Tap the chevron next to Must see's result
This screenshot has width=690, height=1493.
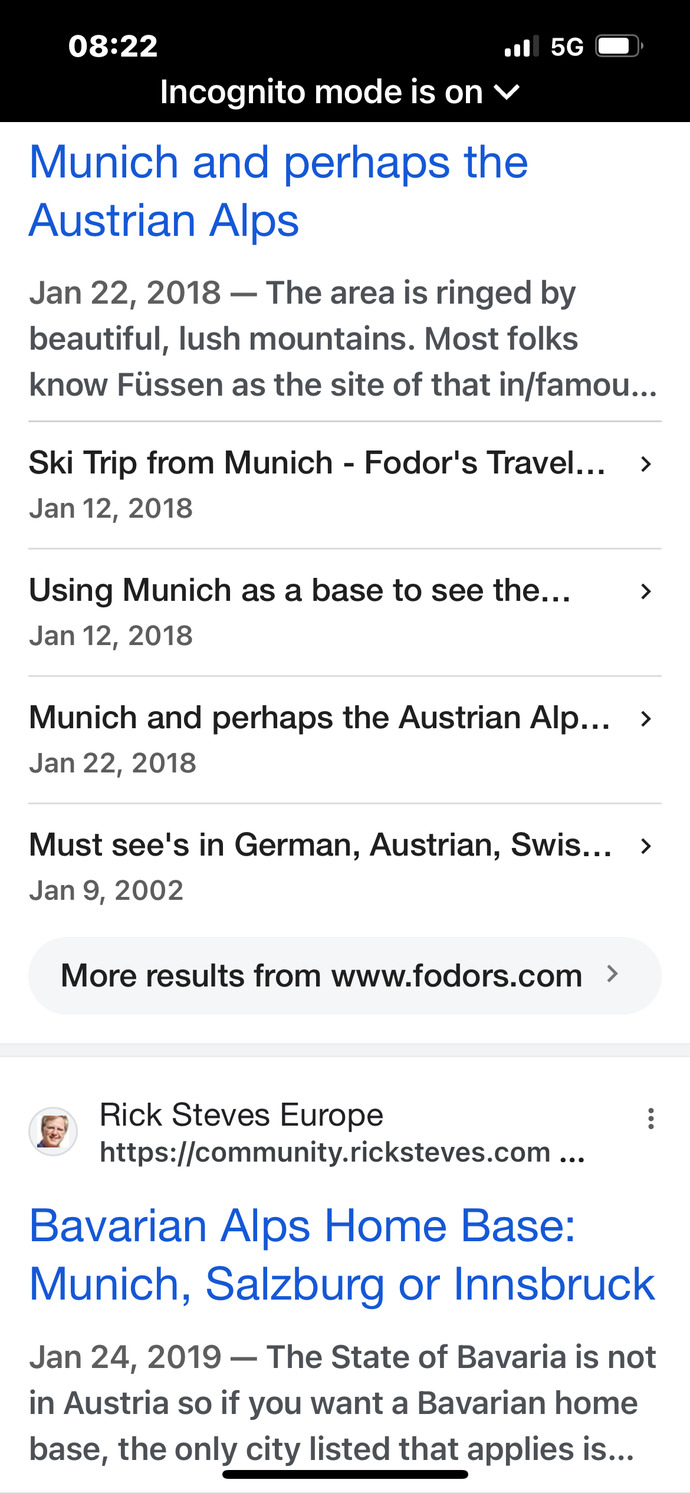pos(646,845)
